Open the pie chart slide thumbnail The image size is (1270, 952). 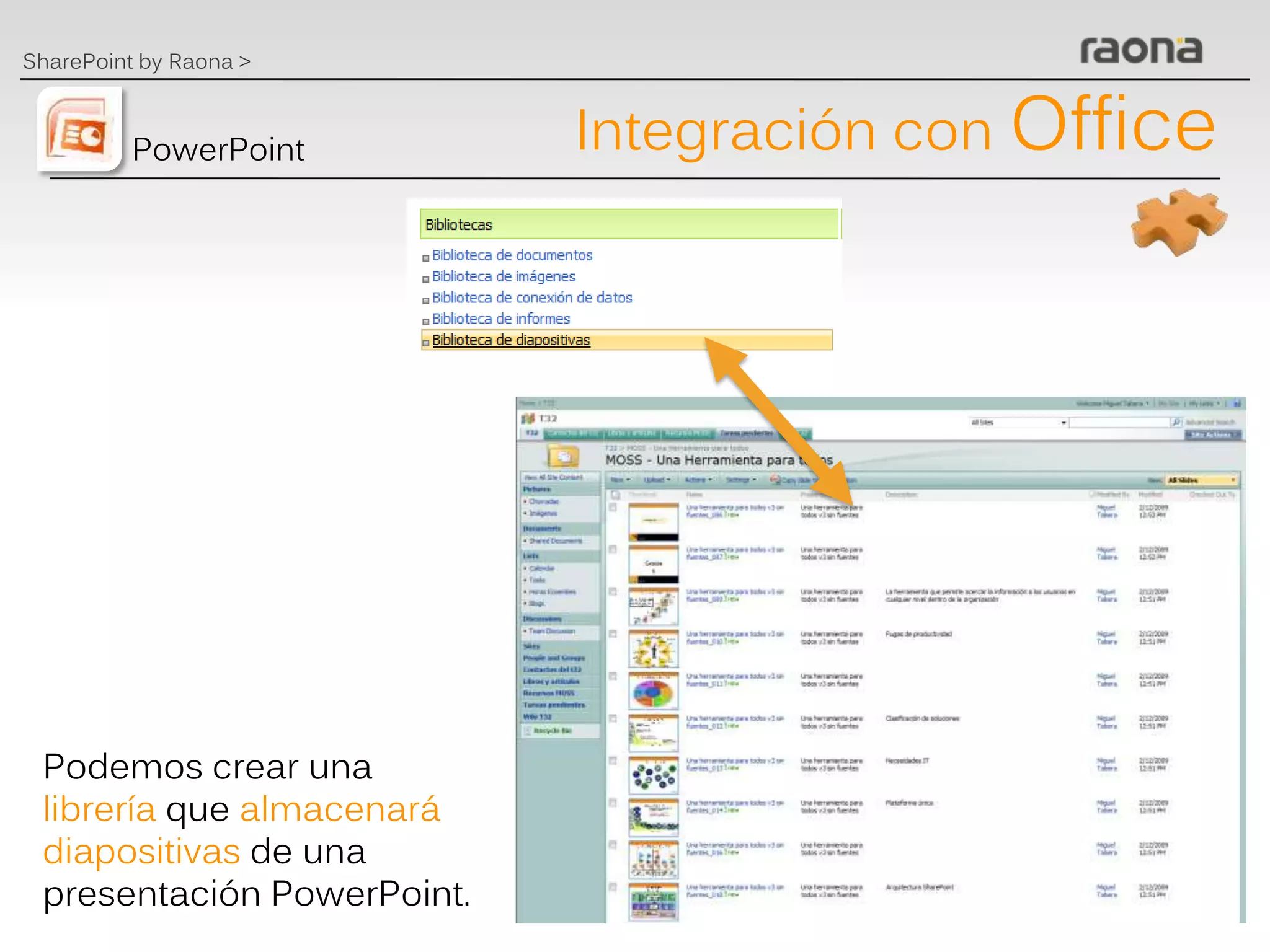click(x=653, y=692)
